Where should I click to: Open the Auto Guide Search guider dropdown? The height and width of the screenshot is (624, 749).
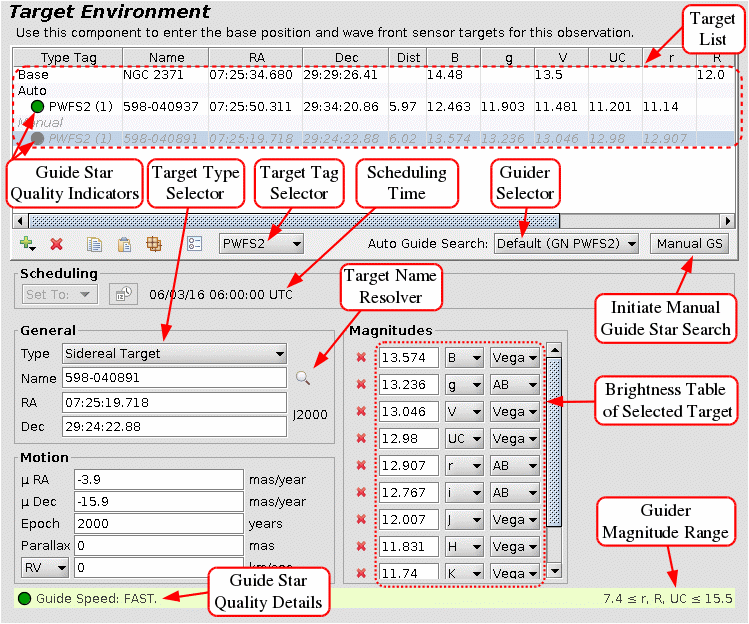(x=567, y=244)
